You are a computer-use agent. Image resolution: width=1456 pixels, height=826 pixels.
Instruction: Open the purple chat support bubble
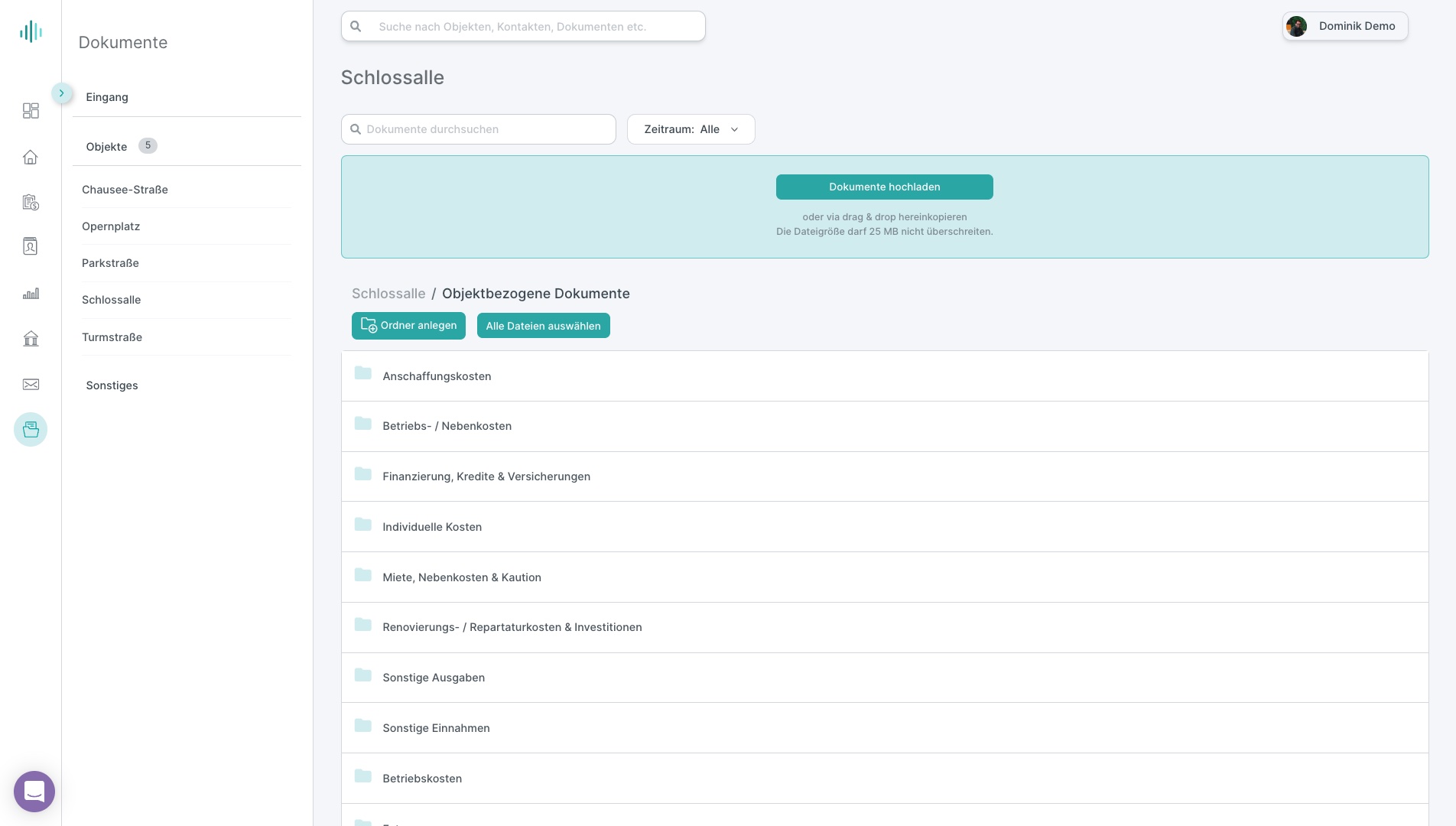click(x=34, y=792)
